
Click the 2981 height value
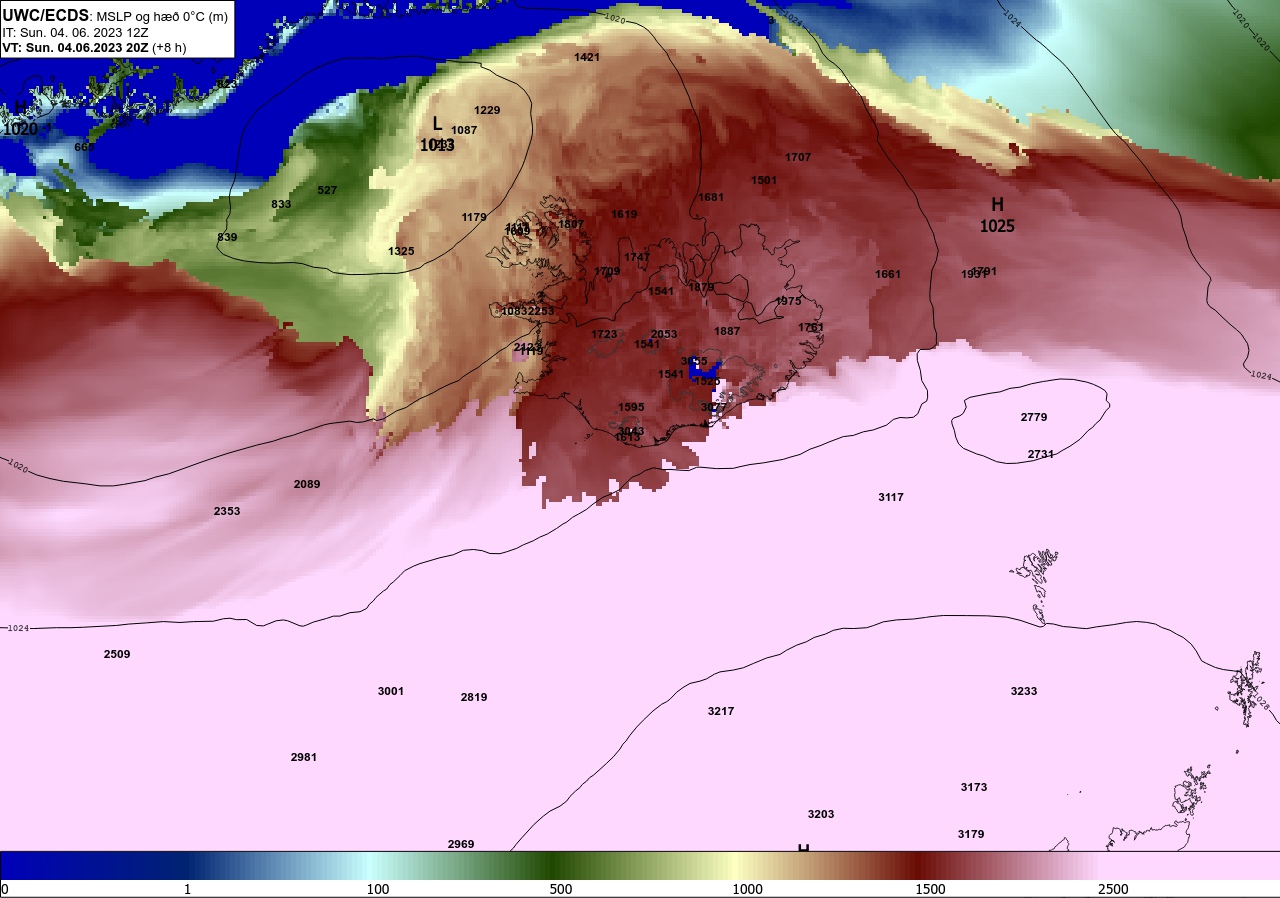[x=304, y=757]
